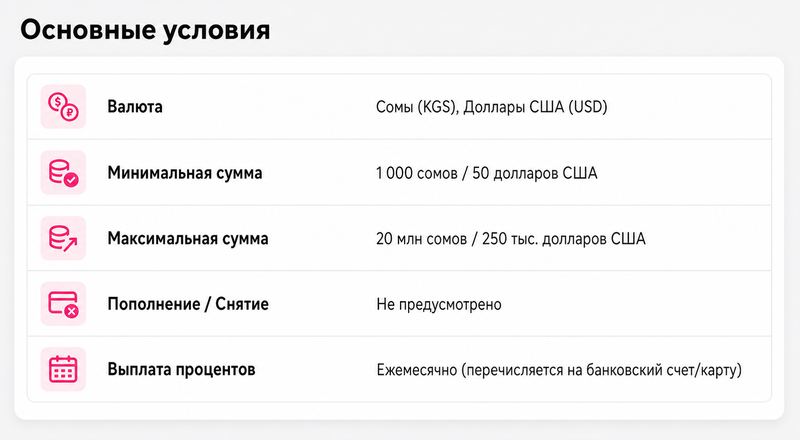Click the currency coins icon next to Валюта
The image size is (800, 440).
pyautogui.click(x=63, y=107)
